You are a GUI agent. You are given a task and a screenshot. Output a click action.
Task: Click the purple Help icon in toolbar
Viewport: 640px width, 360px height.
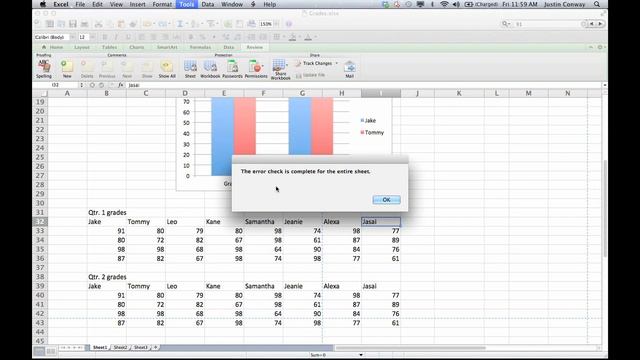289,24
